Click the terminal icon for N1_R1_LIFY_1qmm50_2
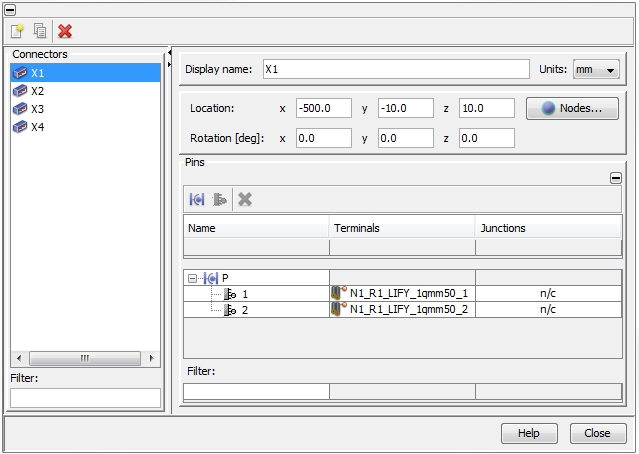The height and width of the screenshot is (454, 639). (339, 309)
